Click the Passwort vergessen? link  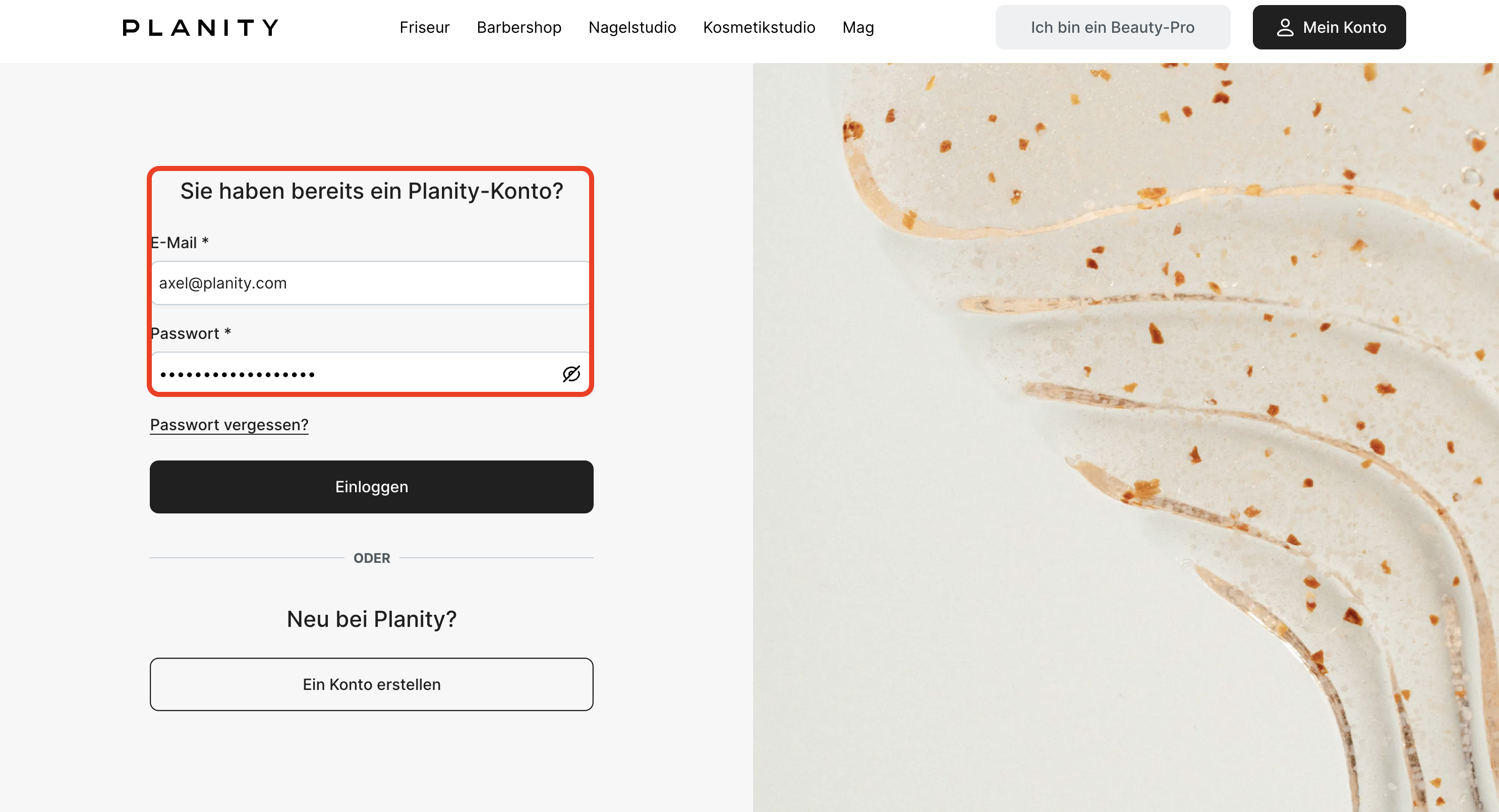(x=229, y=425)
